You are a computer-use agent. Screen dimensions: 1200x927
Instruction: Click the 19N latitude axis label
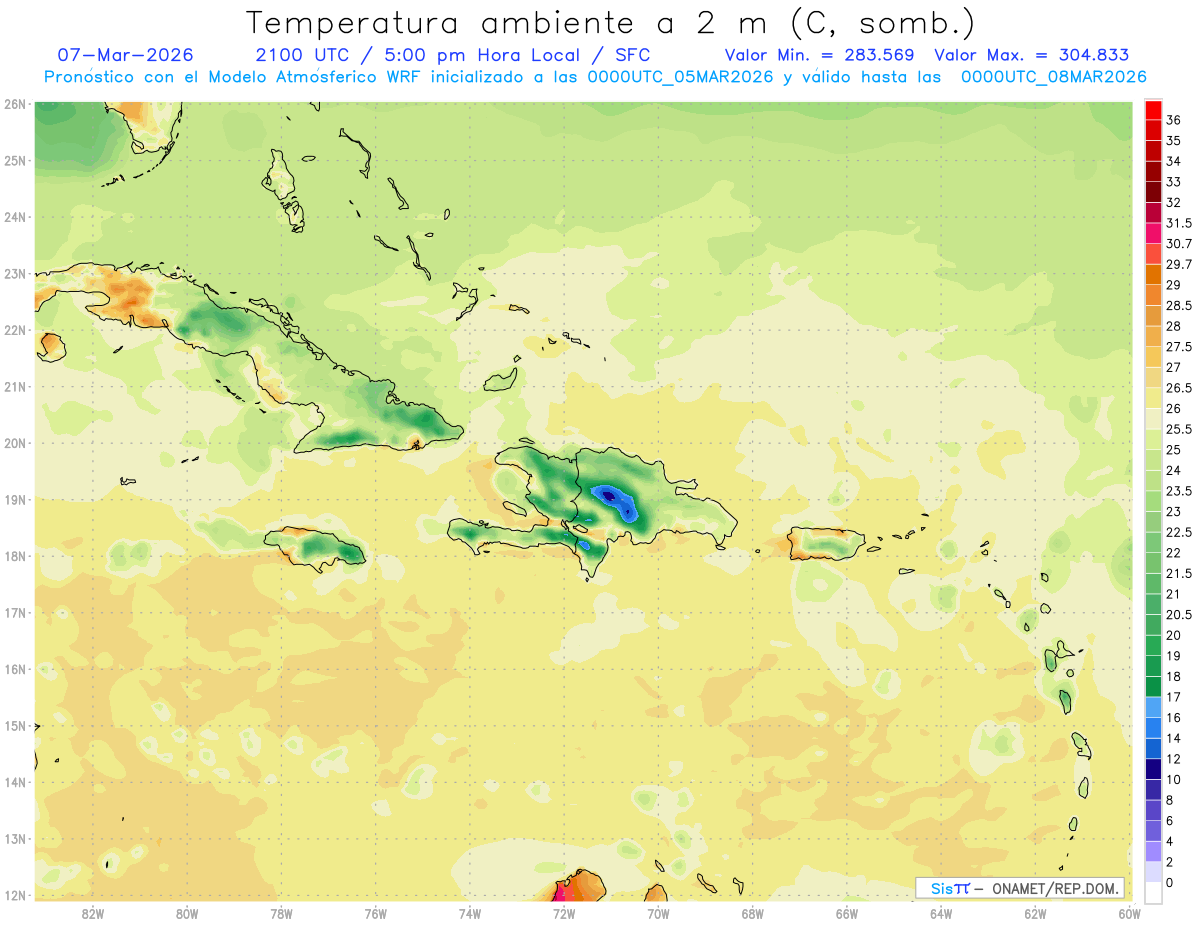tap(15, 499)
